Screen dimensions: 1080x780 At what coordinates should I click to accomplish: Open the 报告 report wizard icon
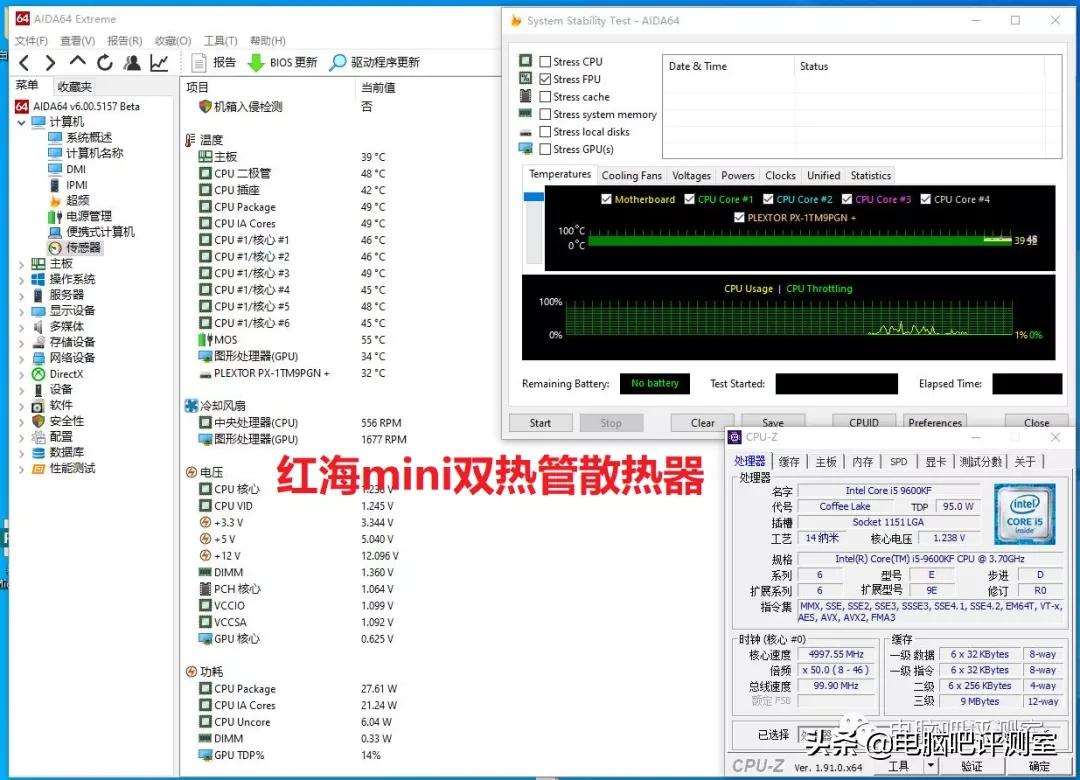tap(215, 62)
